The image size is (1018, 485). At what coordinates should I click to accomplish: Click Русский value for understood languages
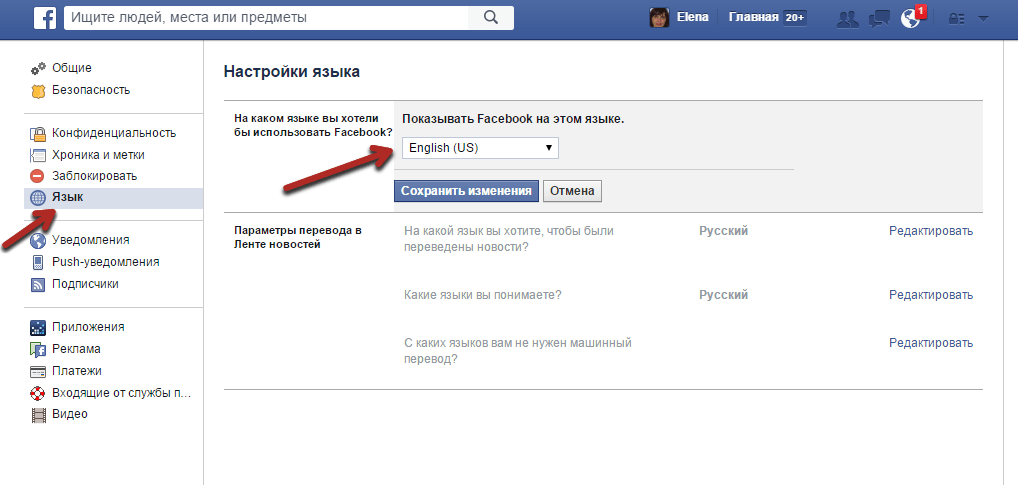[x=723, y=295]
